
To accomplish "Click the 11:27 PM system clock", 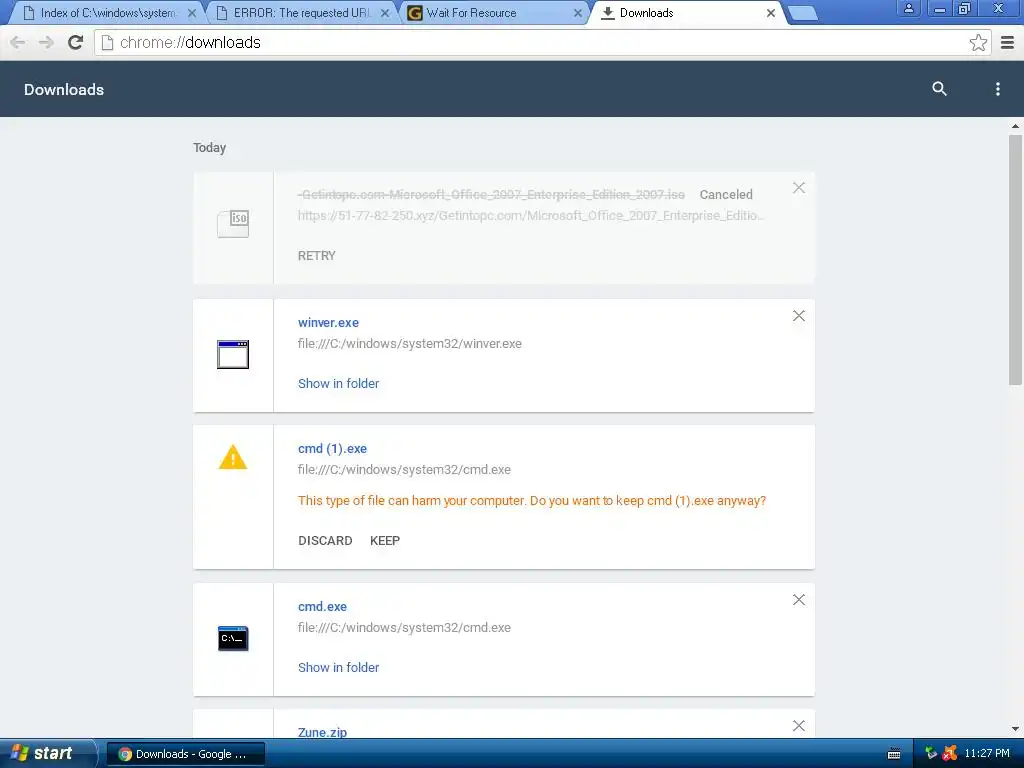I will click(987, 754).
